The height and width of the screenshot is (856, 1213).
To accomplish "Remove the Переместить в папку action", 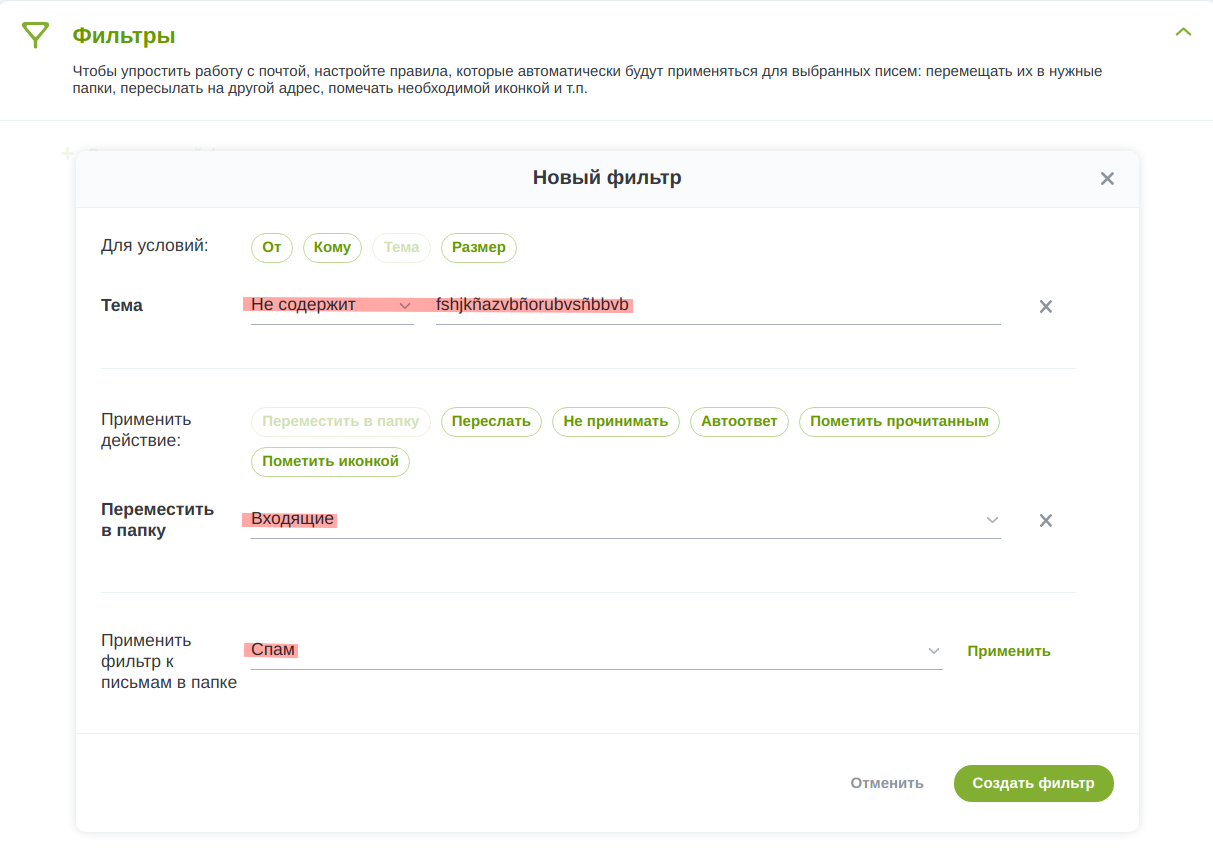I will tap(1046, 521).
